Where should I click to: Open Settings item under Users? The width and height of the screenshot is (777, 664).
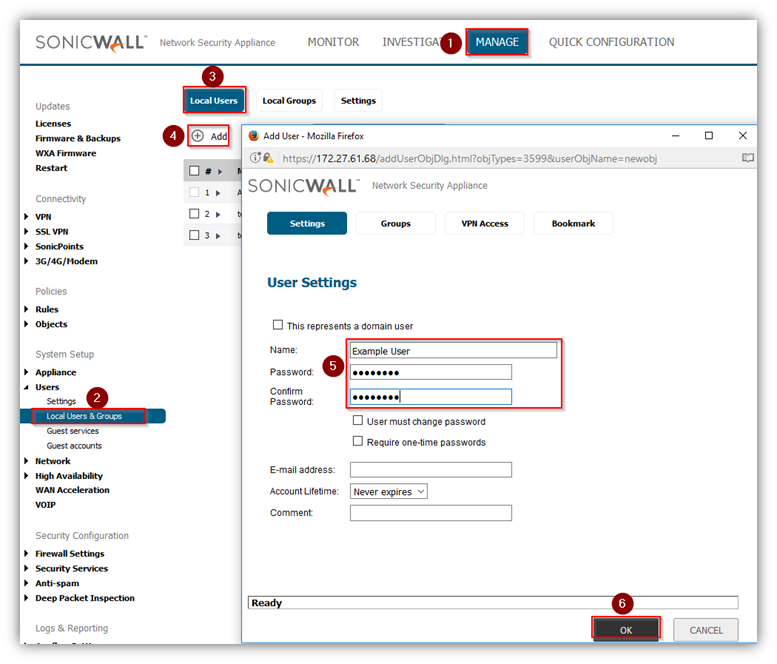(61, 401)
